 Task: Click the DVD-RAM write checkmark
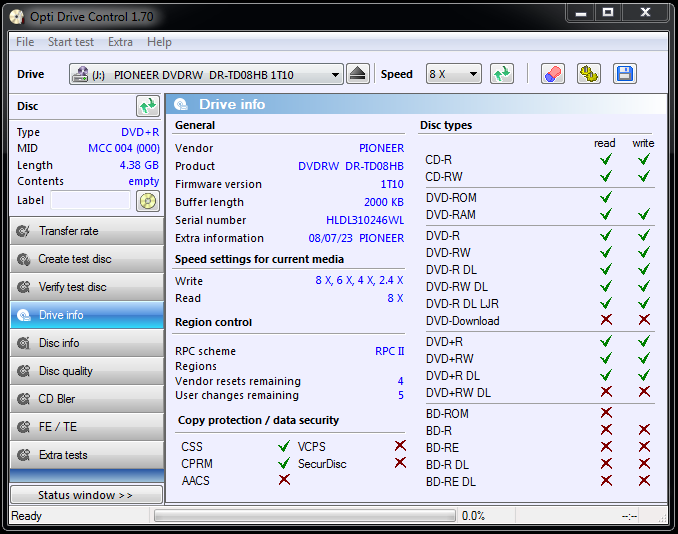[x=644, y=214]
